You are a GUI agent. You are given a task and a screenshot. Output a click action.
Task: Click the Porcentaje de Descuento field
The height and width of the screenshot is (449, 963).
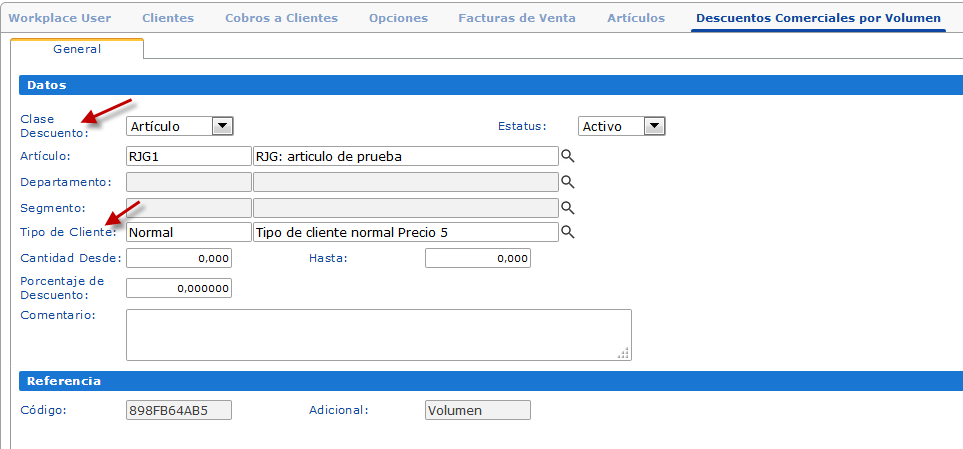point(179,288)
